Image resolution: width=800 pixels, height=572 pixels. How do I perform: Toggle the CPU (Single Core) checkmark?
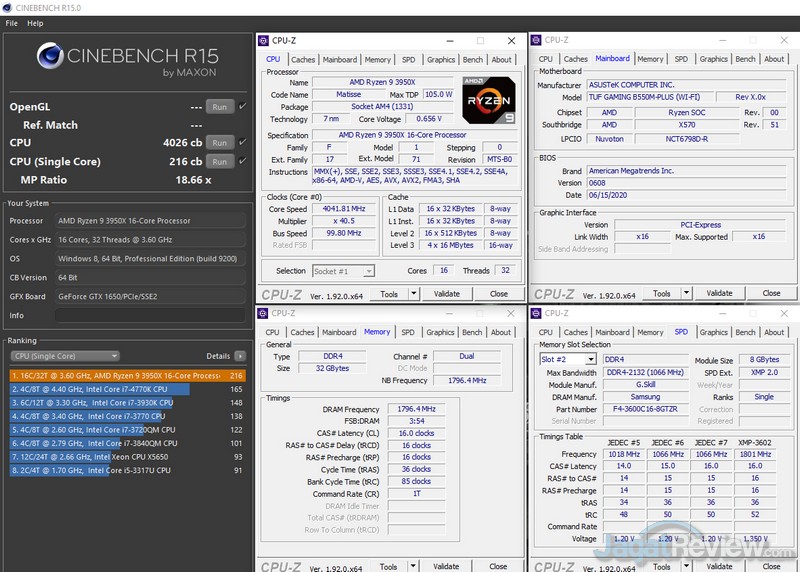242,161
